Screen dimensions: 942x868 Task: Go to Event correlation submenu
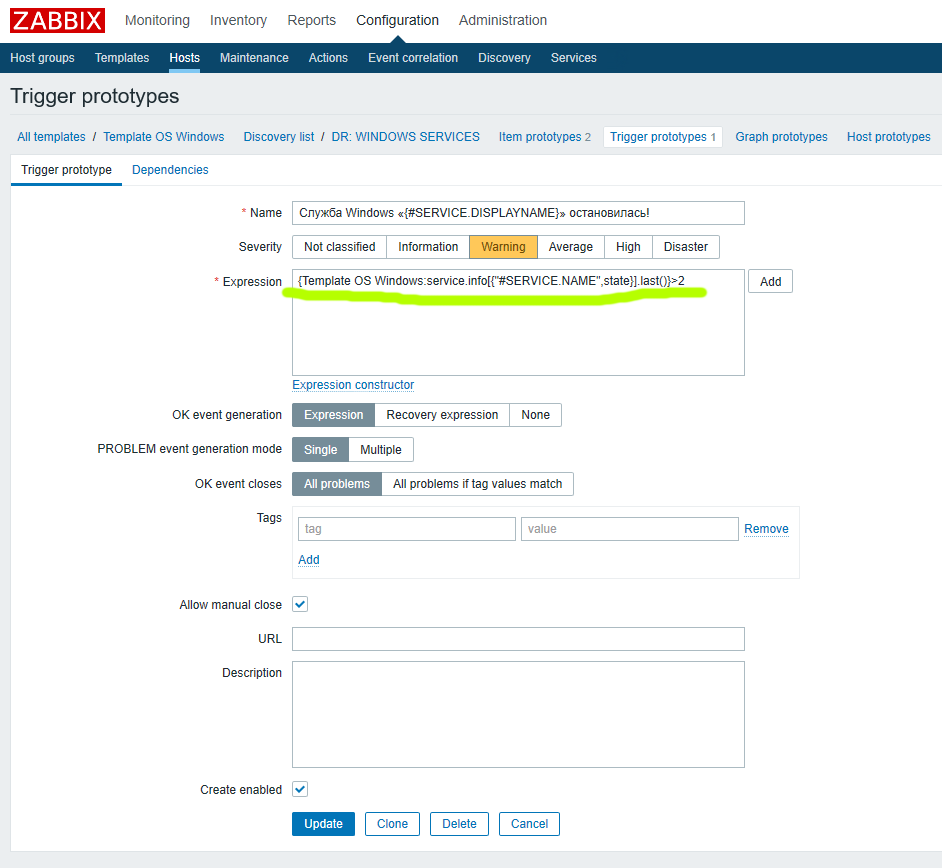click(x=413, y=58)
